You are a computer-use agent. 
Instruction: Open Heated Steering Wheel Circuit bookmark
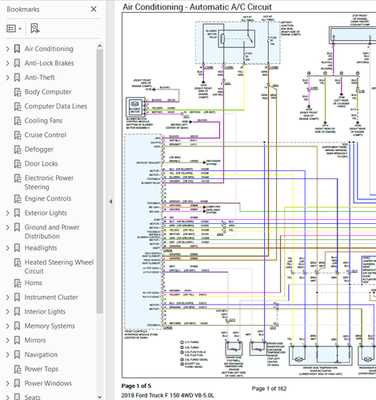[x=59, y=267]
